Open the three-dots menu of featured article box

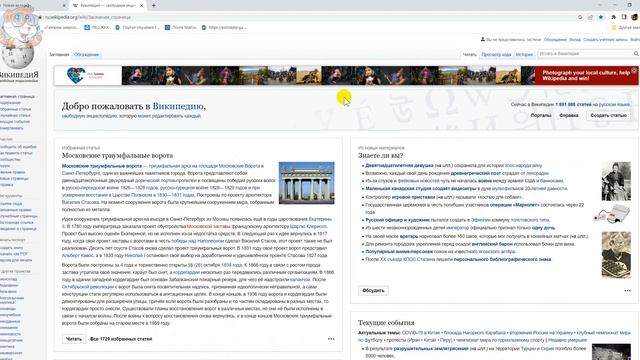tap(331, 339)
